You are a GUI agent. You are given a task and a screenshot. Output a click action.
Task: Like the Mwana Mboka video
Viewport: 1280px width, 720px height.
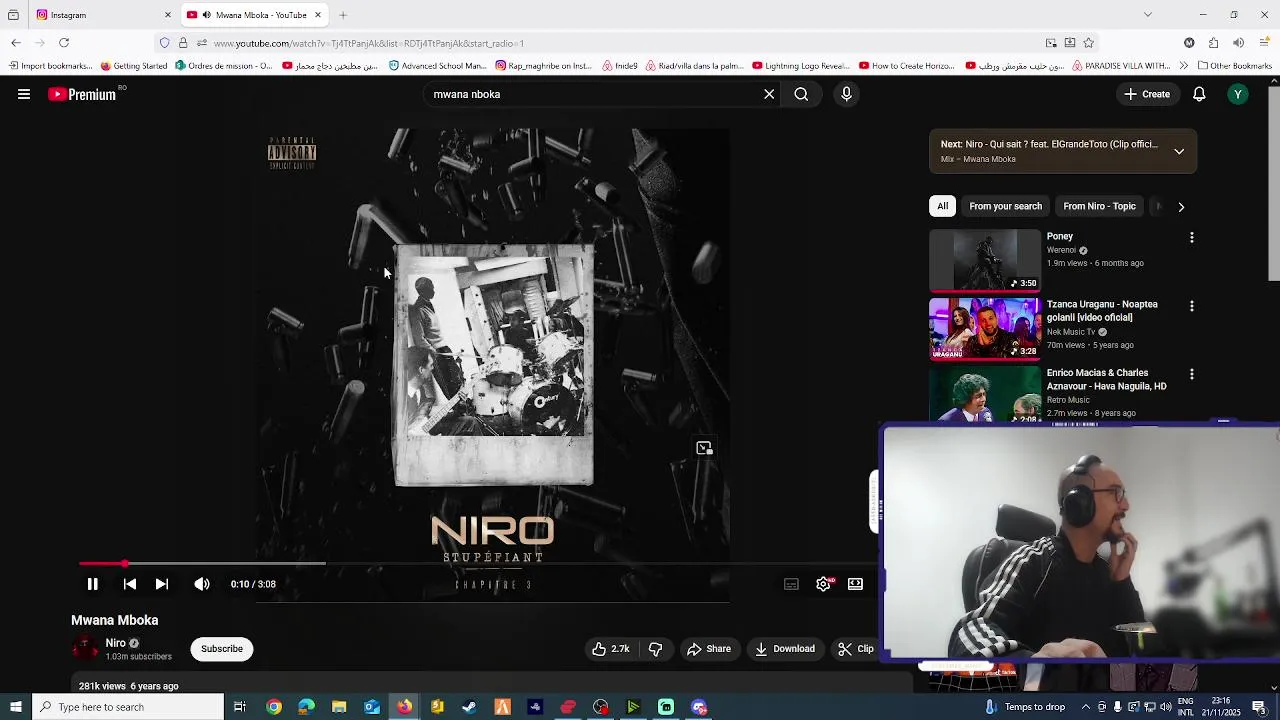pyautogui.click(x=610, y=649)
